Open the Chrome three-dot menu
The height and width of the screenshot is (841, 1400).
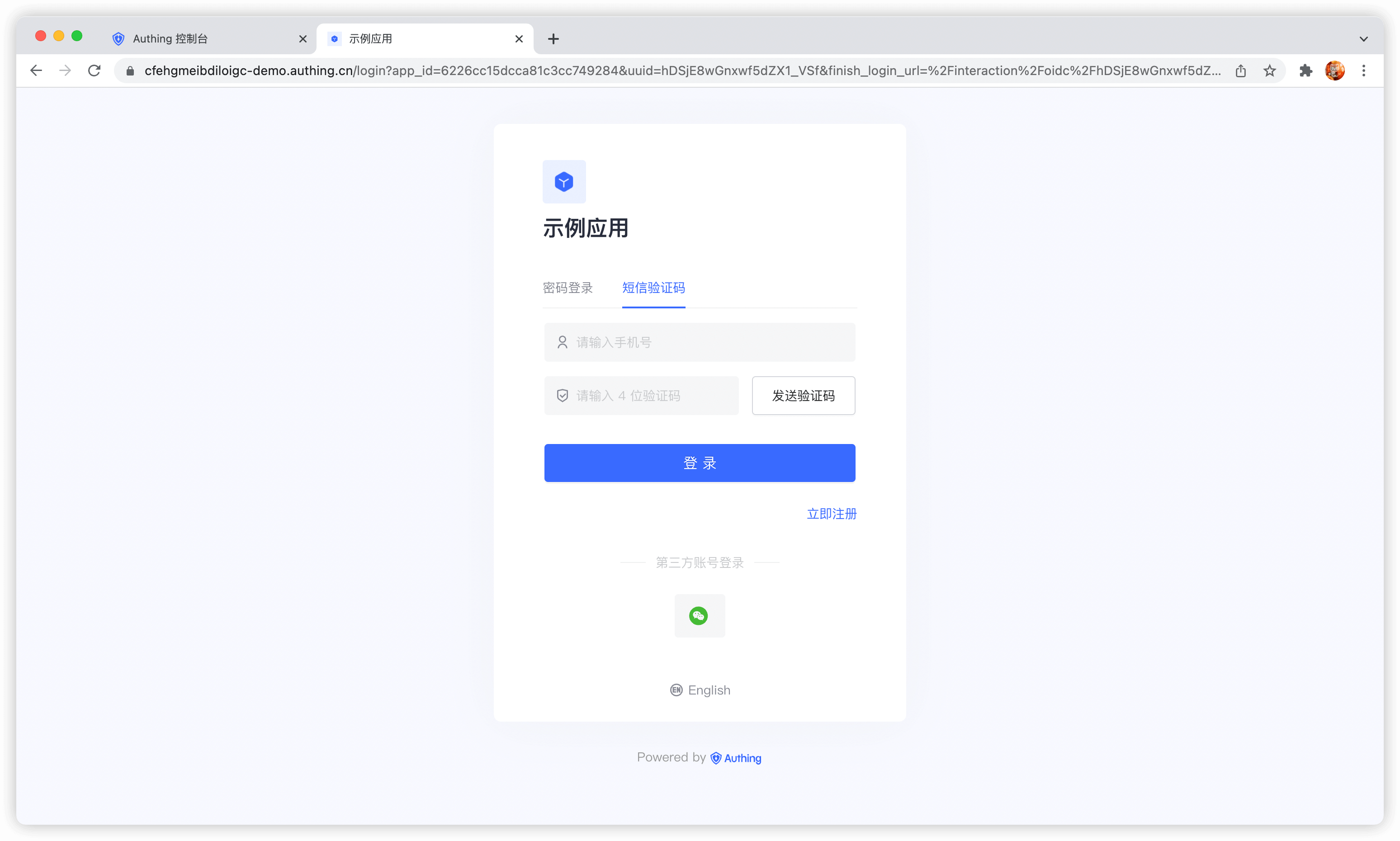(1364, 70)
